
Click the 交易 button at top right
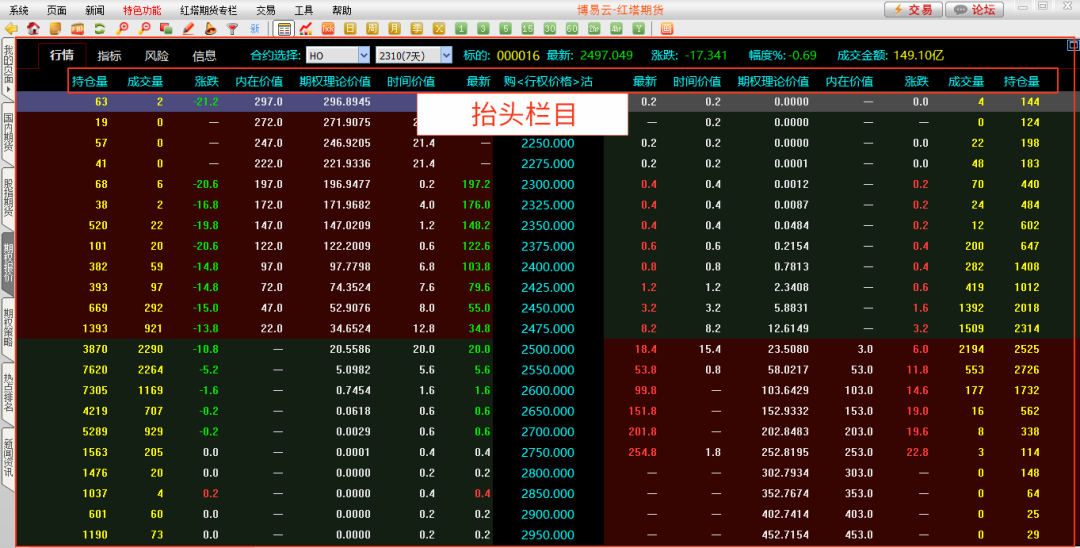tap(912, 9)
